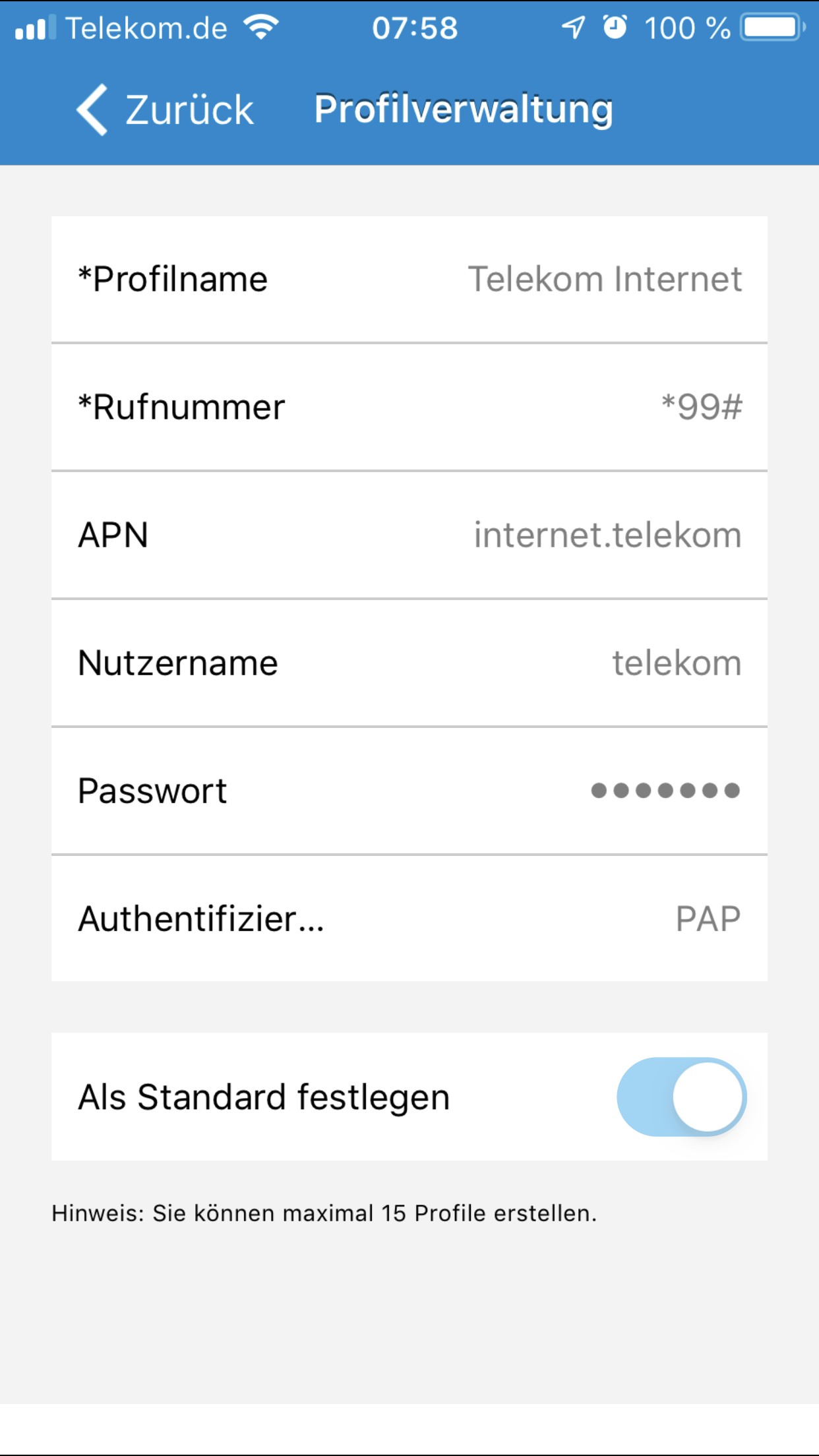Tap the Telekom.de carrier label
The width and height of the screenshot is (819, 1456).
[x=146, y=28]
